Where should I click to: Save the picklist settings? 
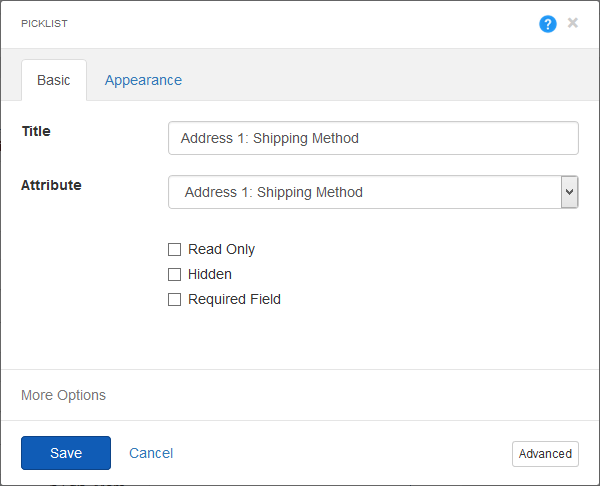[66, 453]
